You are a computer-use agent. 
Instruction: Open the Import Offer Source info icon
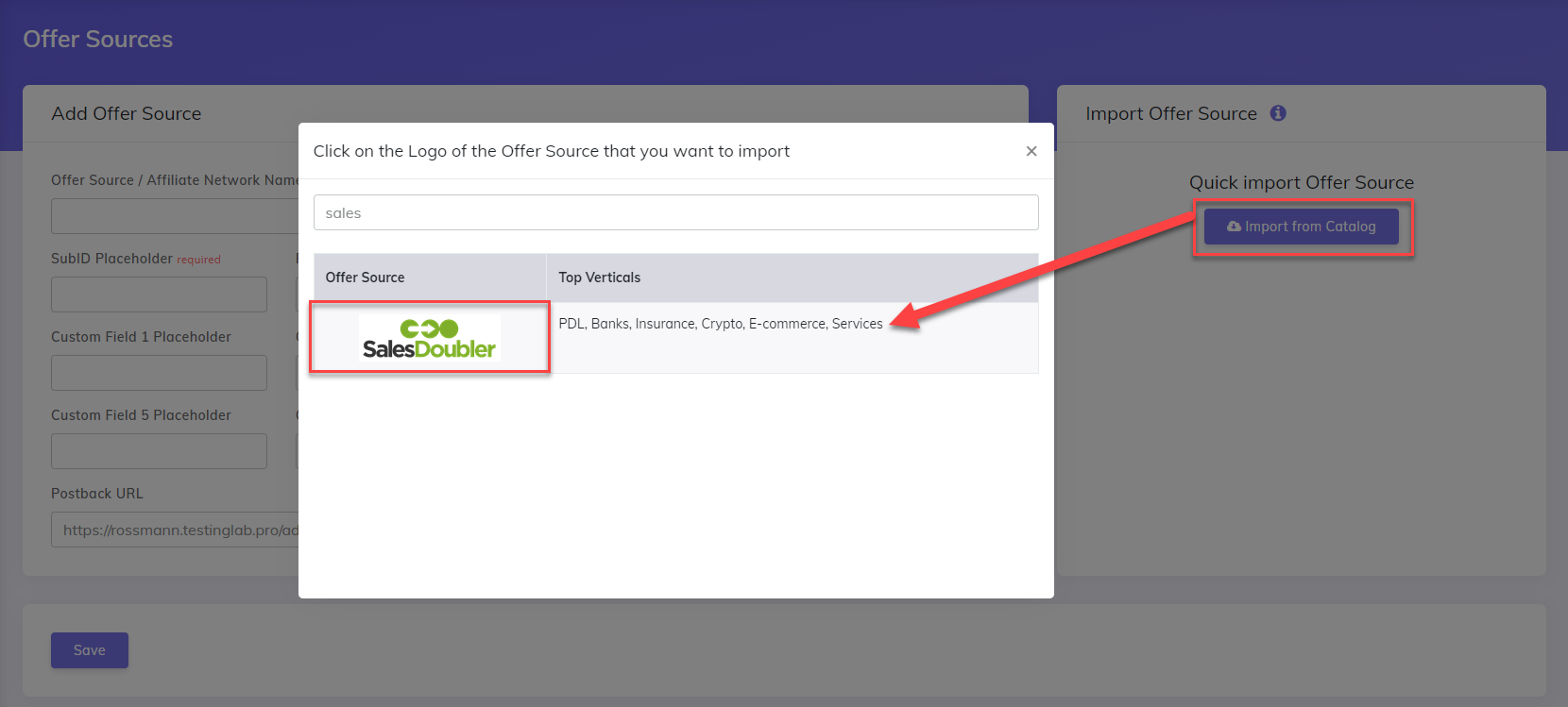pyautogui.click(x=1278, y=113)
